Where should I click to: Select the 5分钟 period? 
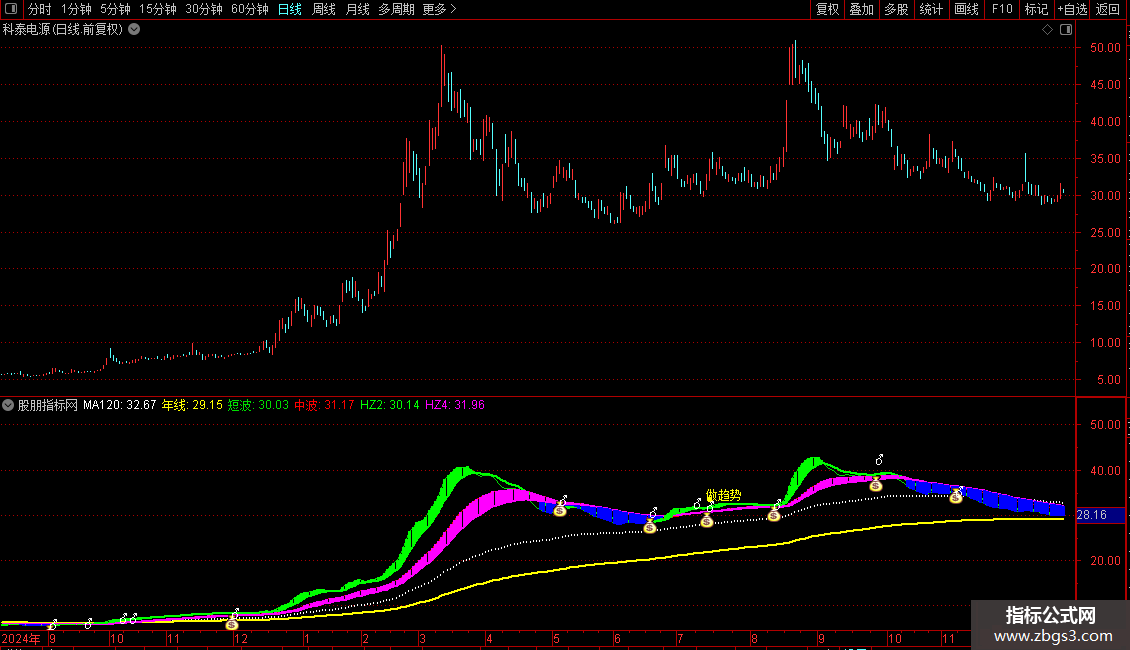point(115,9)
